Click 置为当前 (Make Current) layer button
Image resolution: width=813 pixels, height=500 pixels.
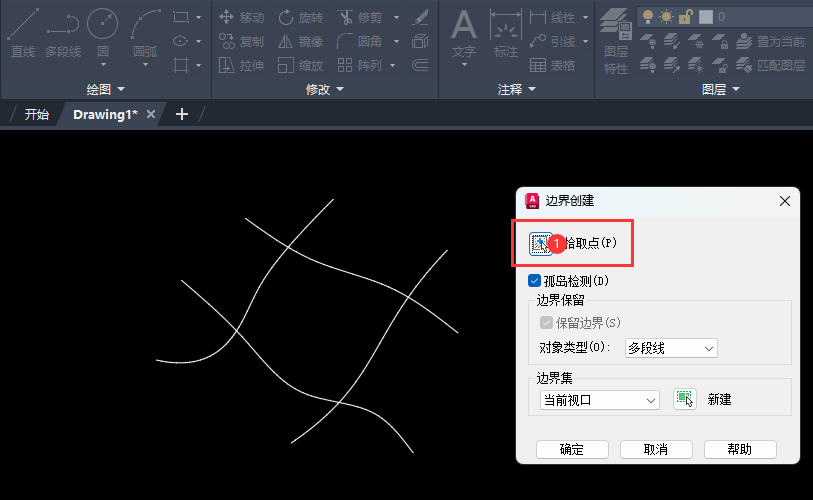pos(771,41)
